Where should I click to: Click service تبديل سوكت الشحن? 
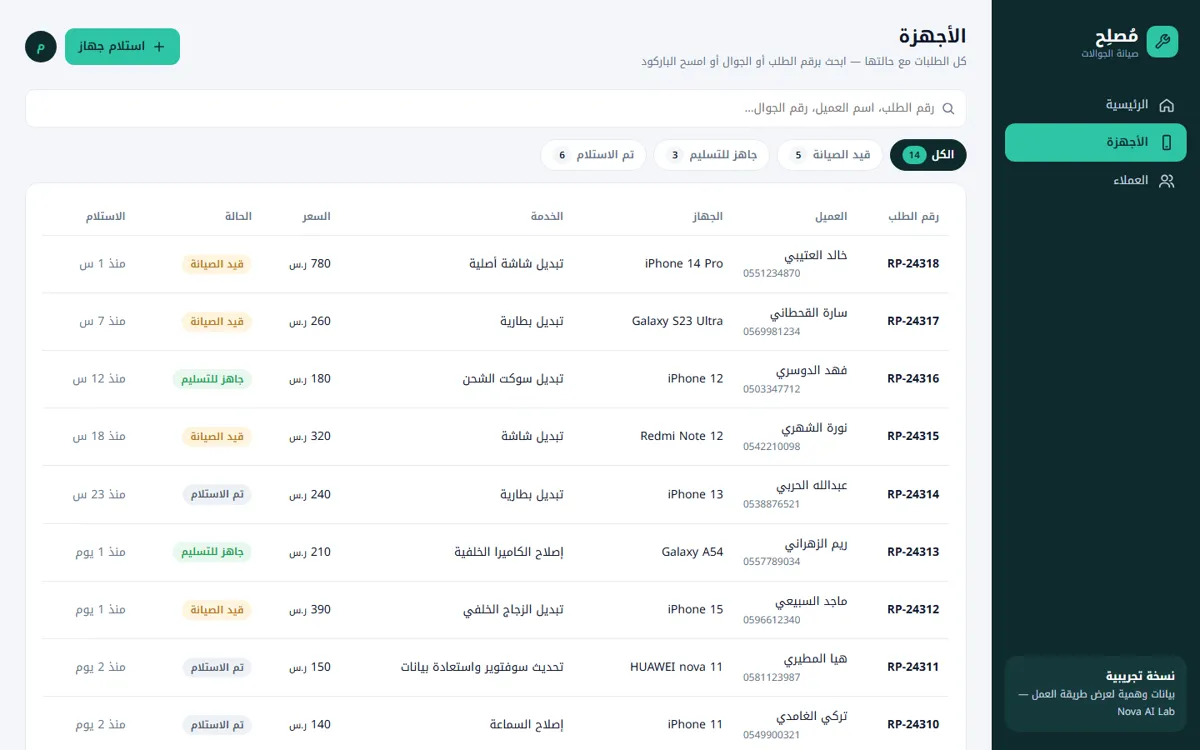point(513,379)
